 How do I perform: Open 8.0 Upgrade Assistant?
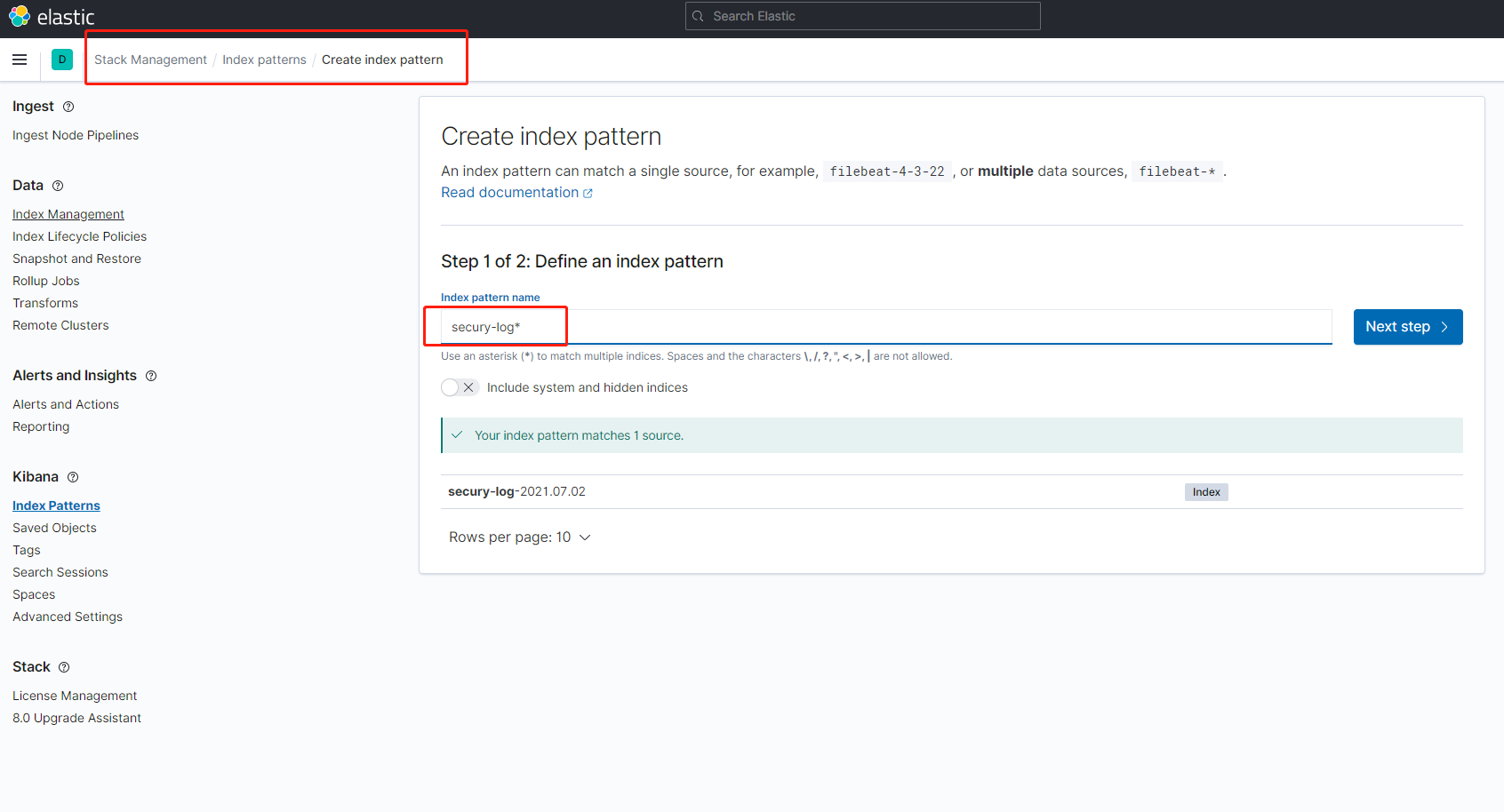coord(76,718)
